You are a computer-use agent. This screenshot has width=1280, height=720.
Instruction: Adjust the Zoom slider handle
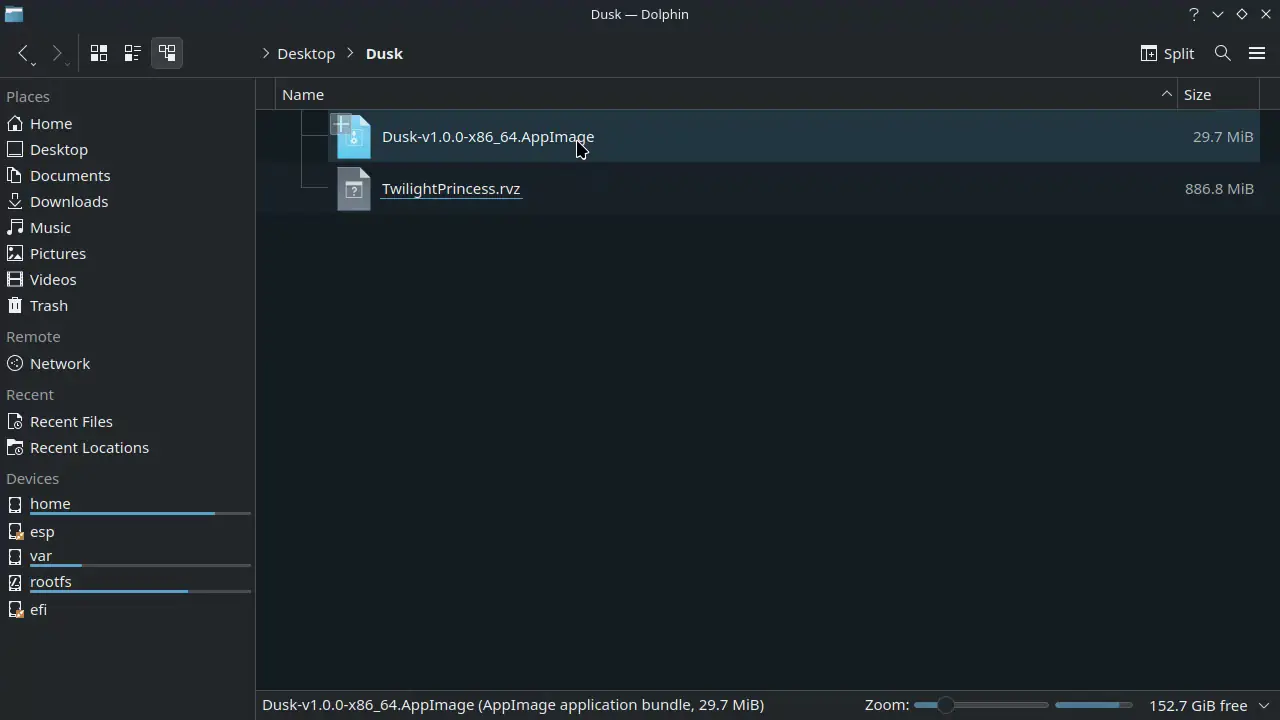pyautogui.click(x=945, y=705)
